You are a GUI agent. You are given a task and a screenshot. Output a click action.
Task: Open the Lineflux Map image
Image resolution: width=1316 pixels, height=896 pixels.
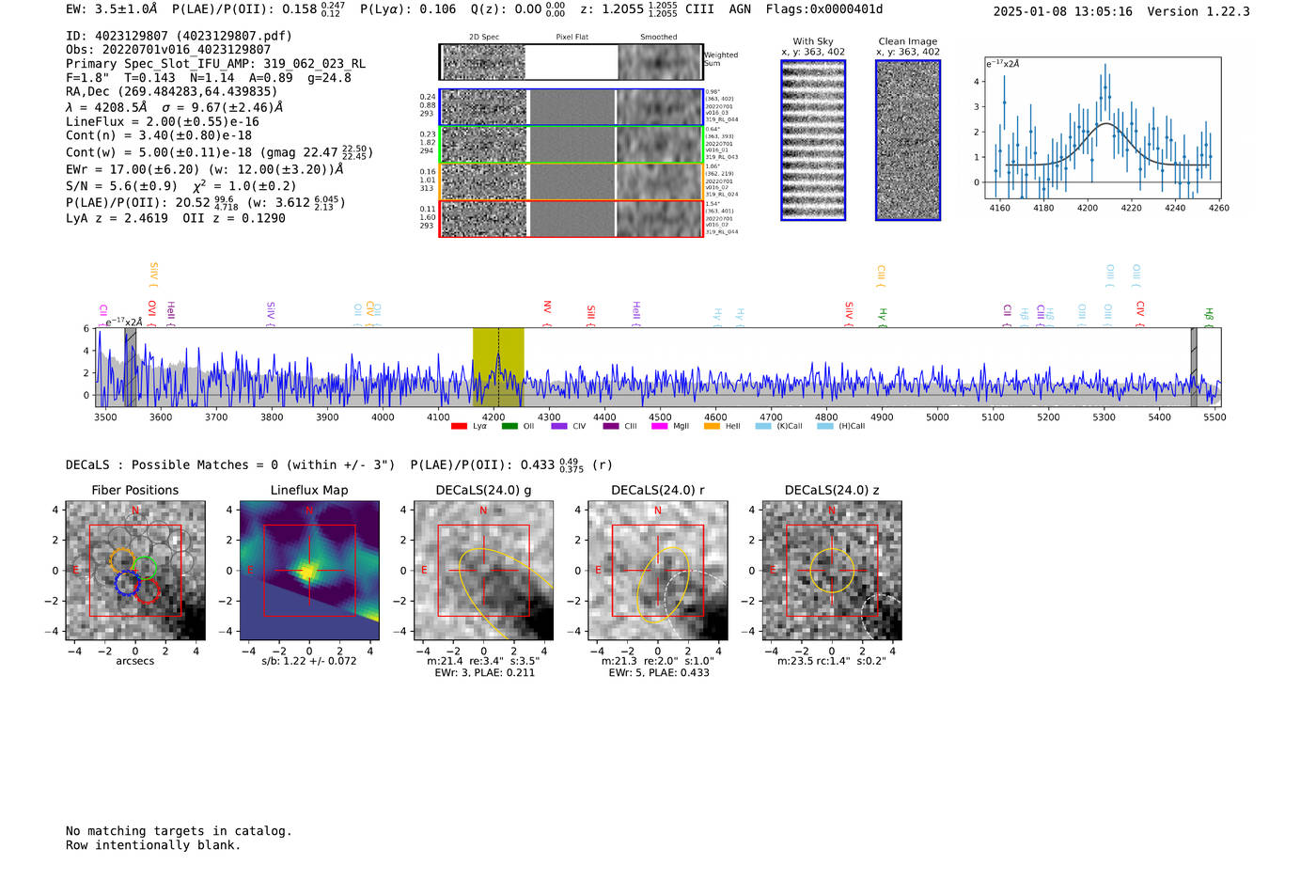pyautogui.click(x=309, y=571)
